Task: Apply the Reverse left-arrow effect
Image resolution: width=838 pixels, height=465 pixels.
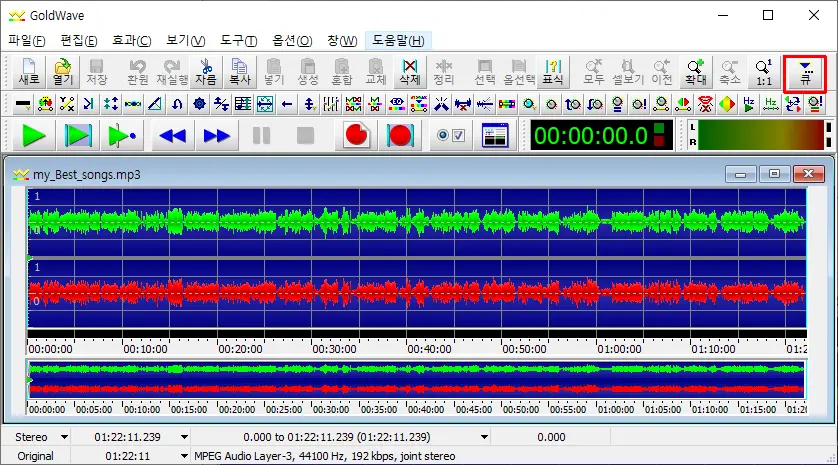Action: [x=287, y=104]
